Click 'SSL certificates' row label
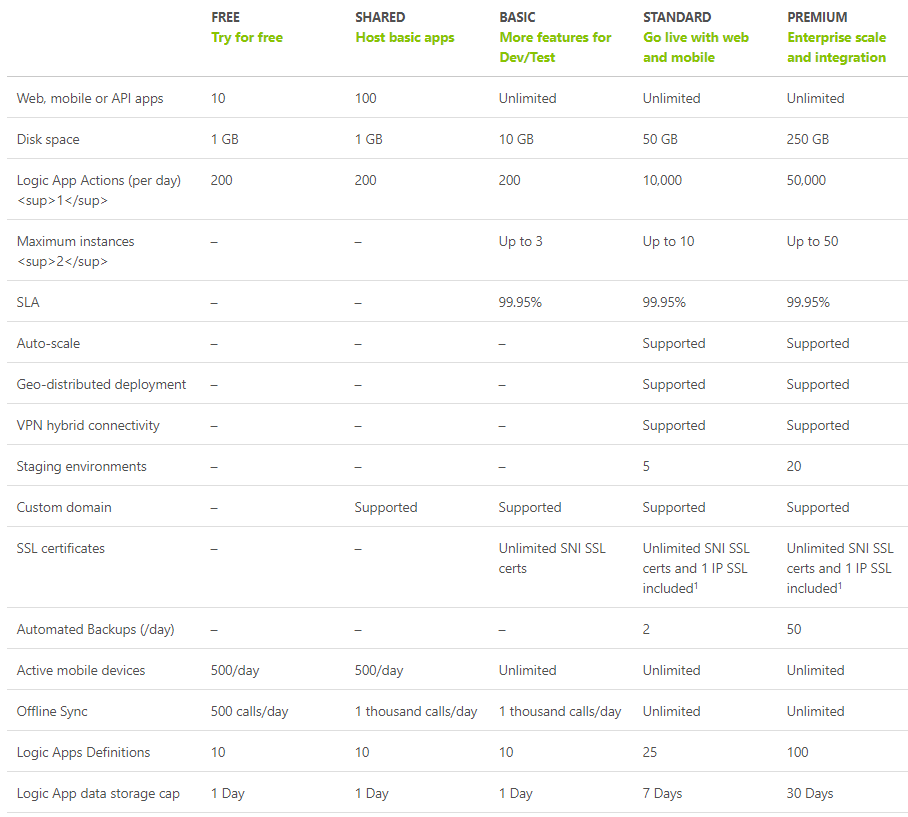The width and height of the screenshot is (908, 817). click(61, 548)
